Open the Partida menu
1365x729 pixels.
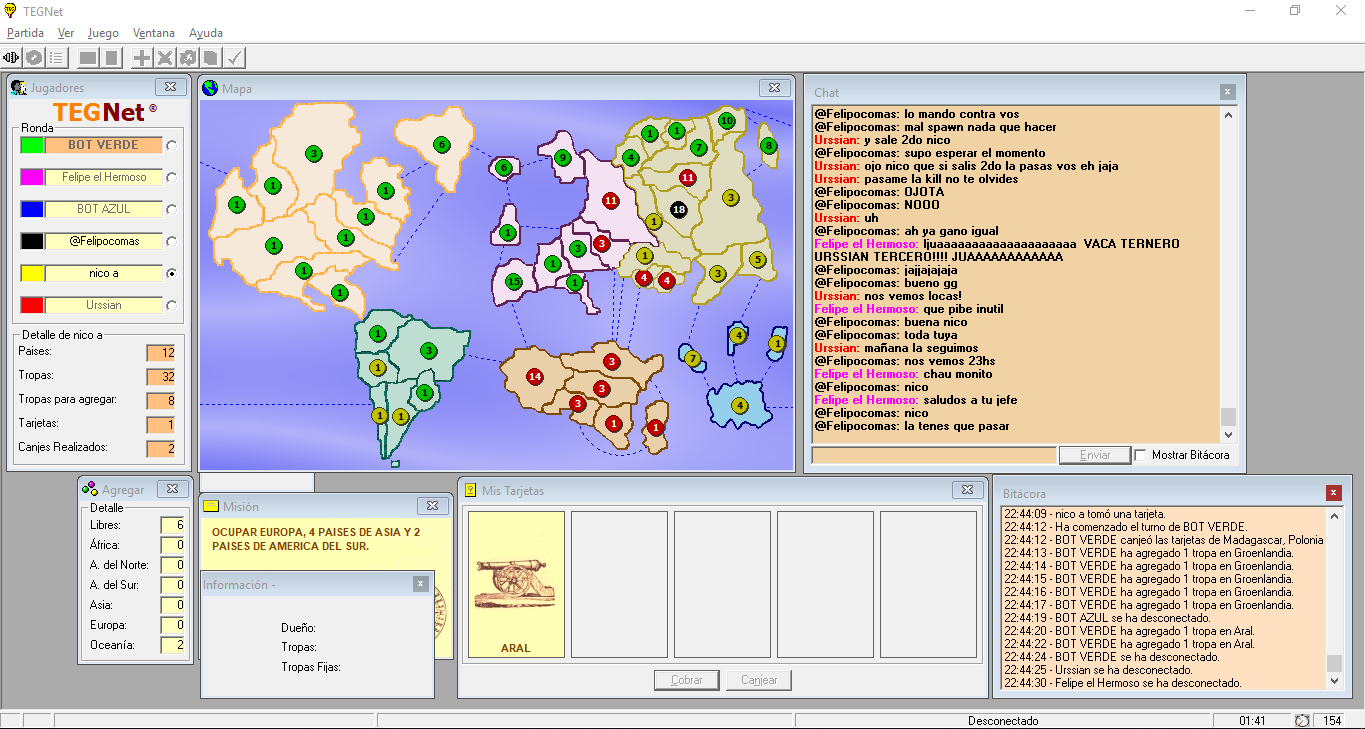tap(25, 33)
